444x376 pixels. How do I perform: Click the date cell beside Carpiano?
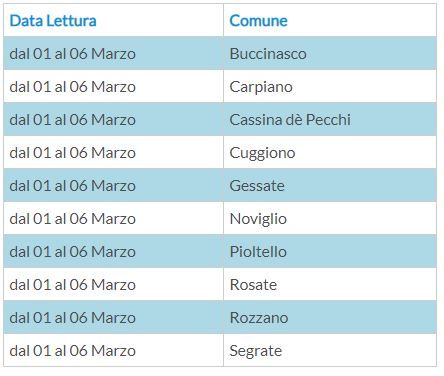(113, 86)
